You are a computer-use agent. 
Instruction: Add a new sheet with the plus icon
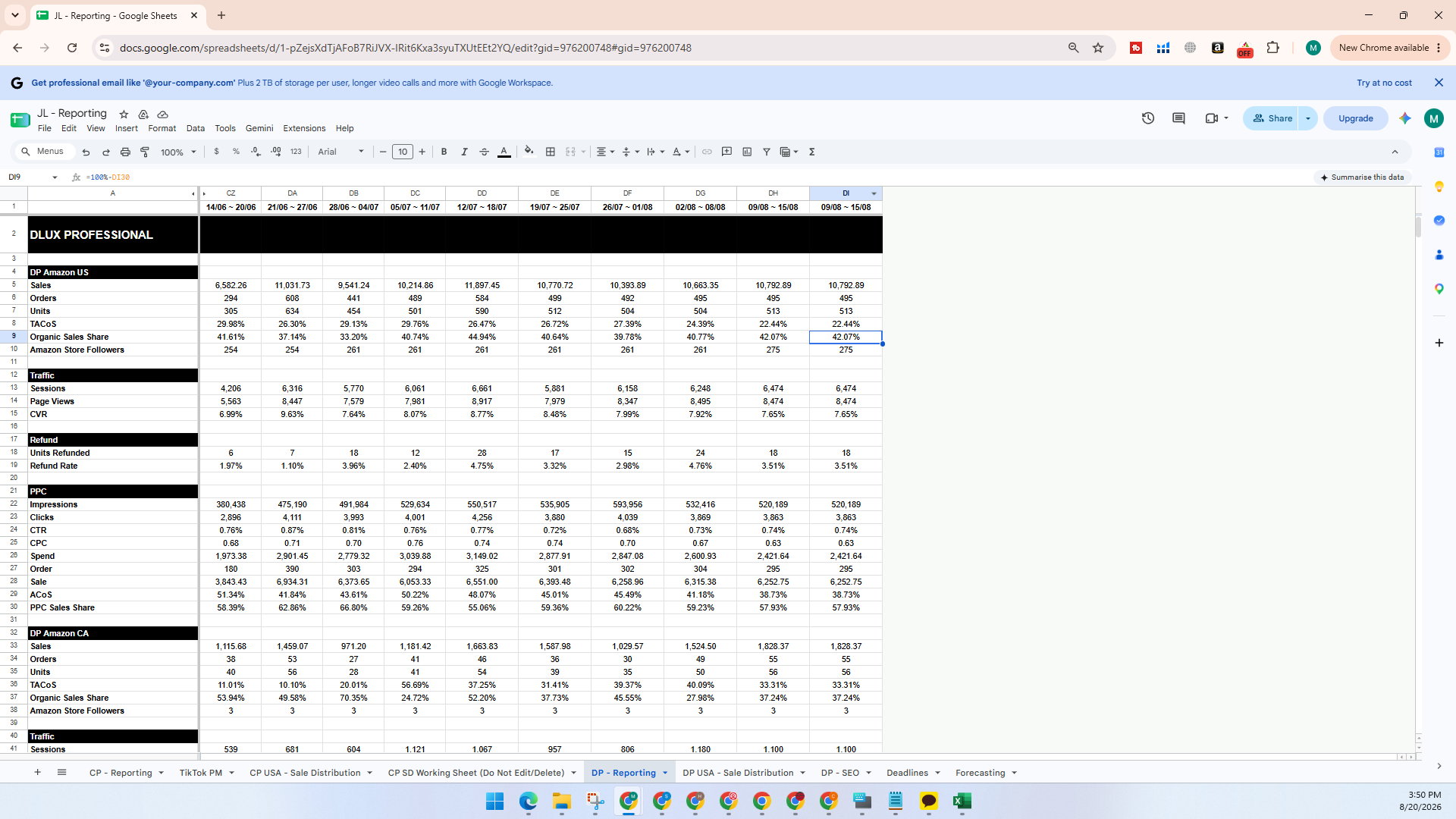tap(37, 773)
